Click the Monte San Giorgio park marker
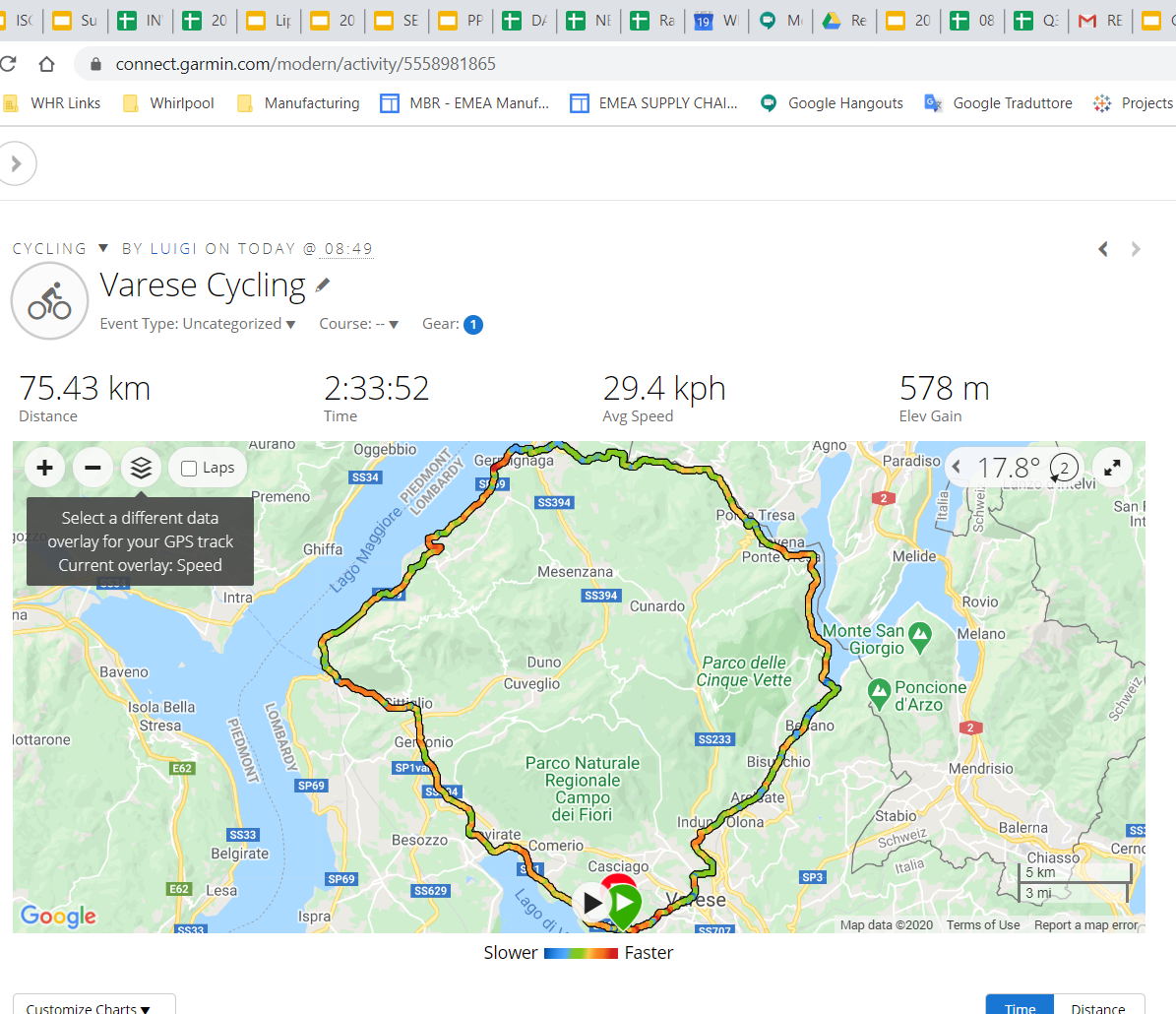 click(919, 637)
